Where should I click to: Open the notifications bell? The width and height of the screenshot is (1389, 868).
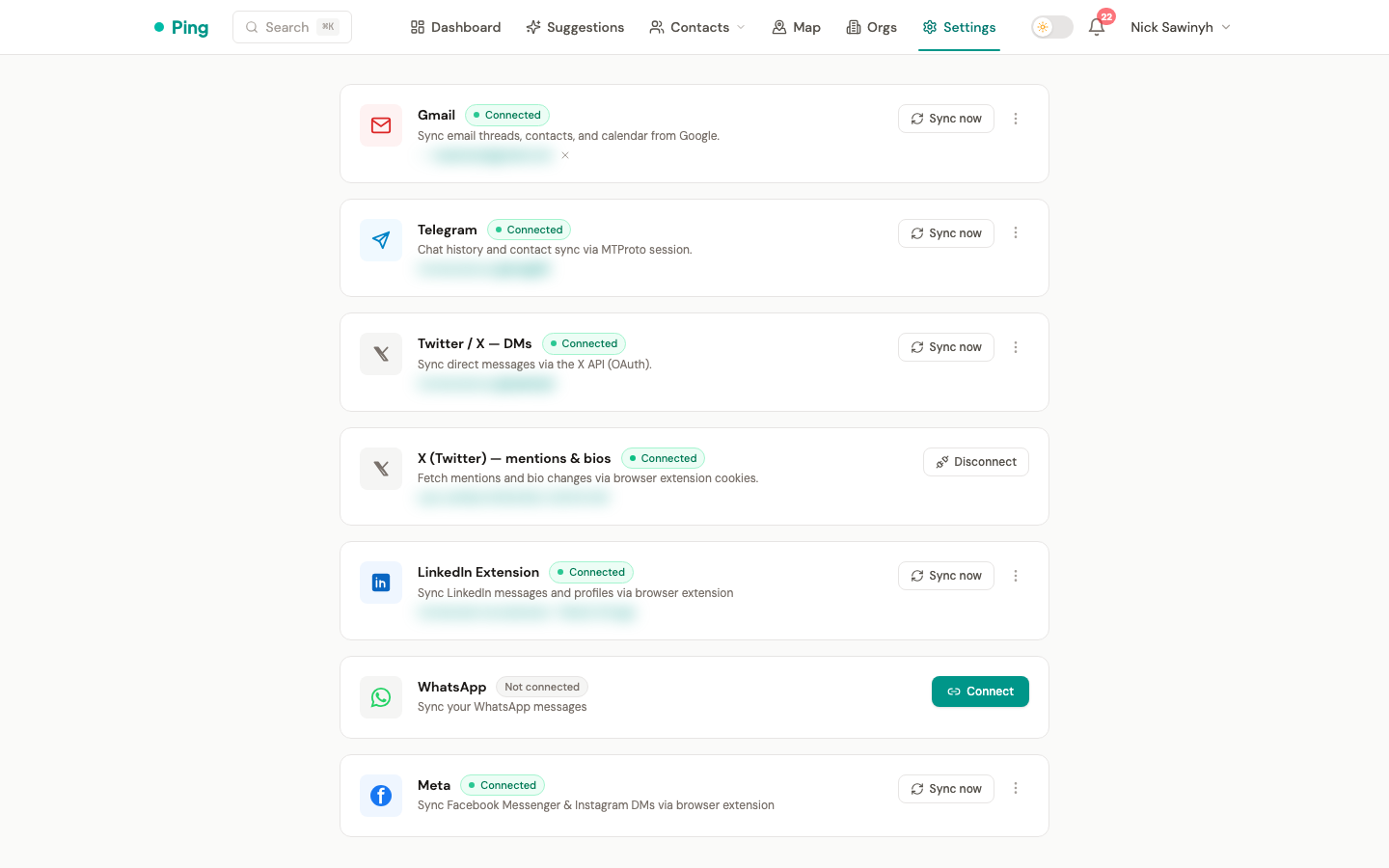pyautogui.click(x=1097, y=27)
